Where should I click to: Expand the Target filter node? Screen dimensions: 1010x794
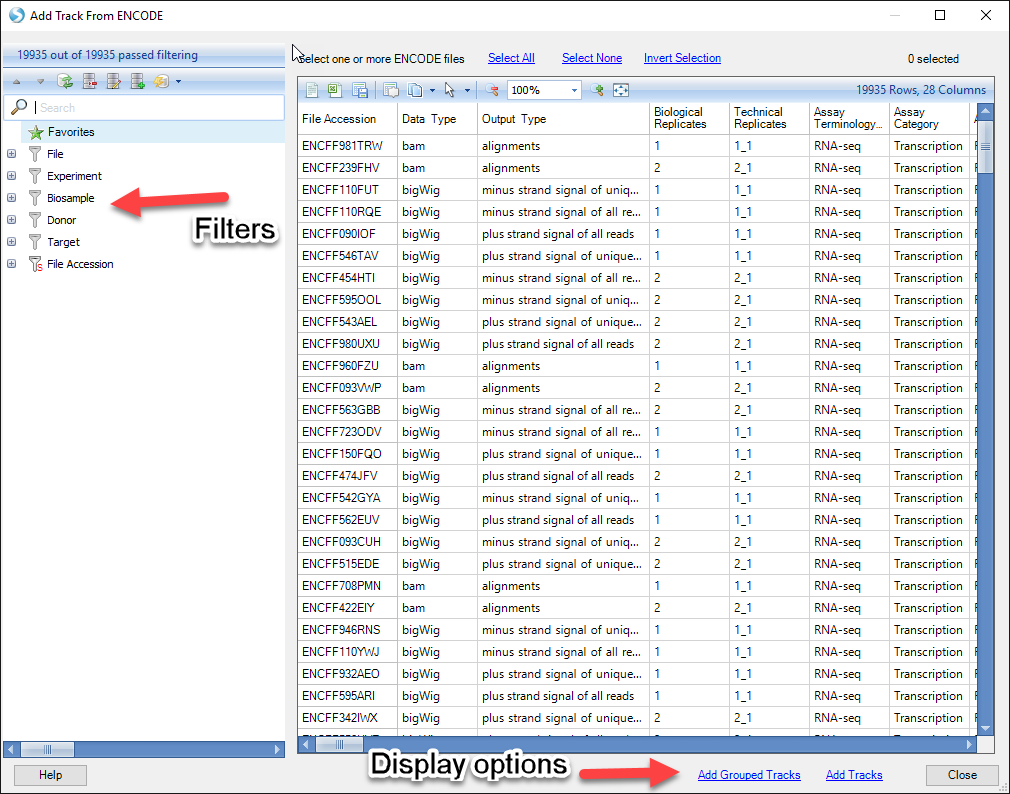point(12,242)
